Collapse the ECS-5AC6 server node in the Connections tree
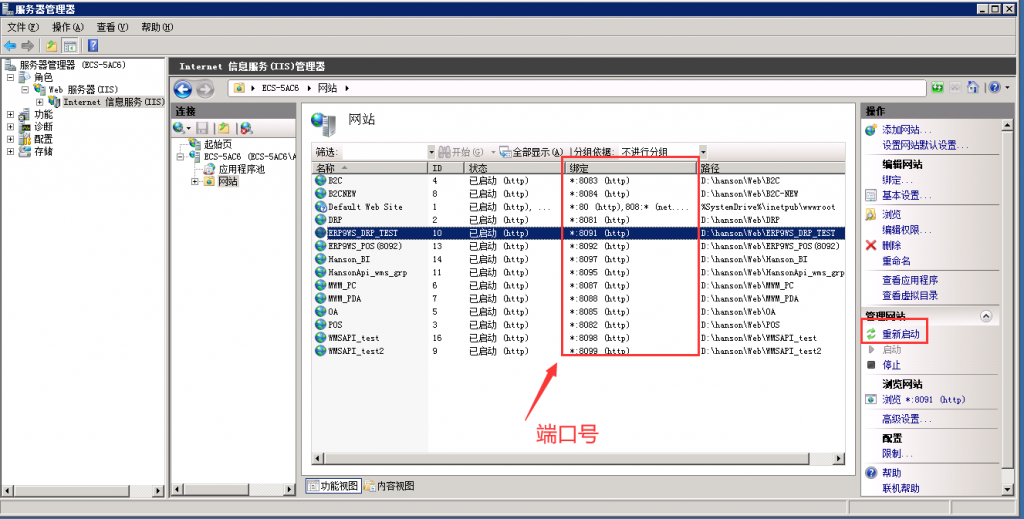 pos(181,157)
